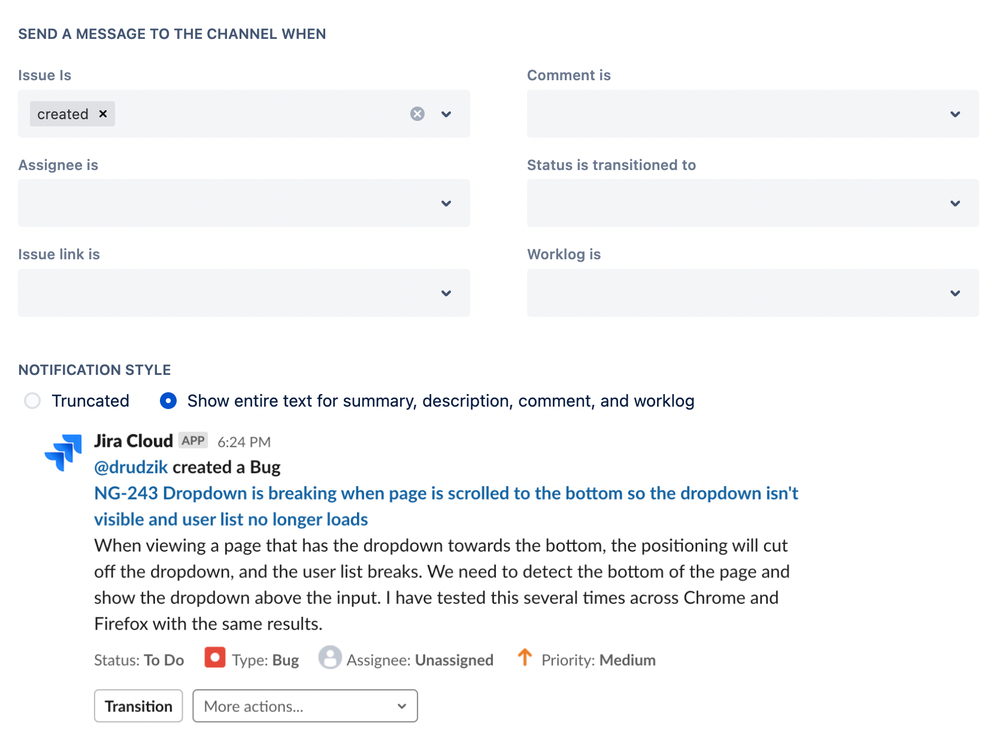Click the 'Worklog is' field label
The image size is (999, 745).
[x=564, y=254]
